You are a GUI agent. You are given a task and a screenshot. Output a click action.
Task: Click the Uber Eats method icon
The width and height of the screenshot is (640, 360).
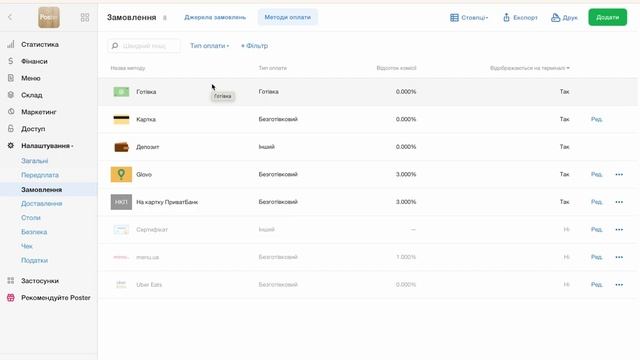point(121,284)
